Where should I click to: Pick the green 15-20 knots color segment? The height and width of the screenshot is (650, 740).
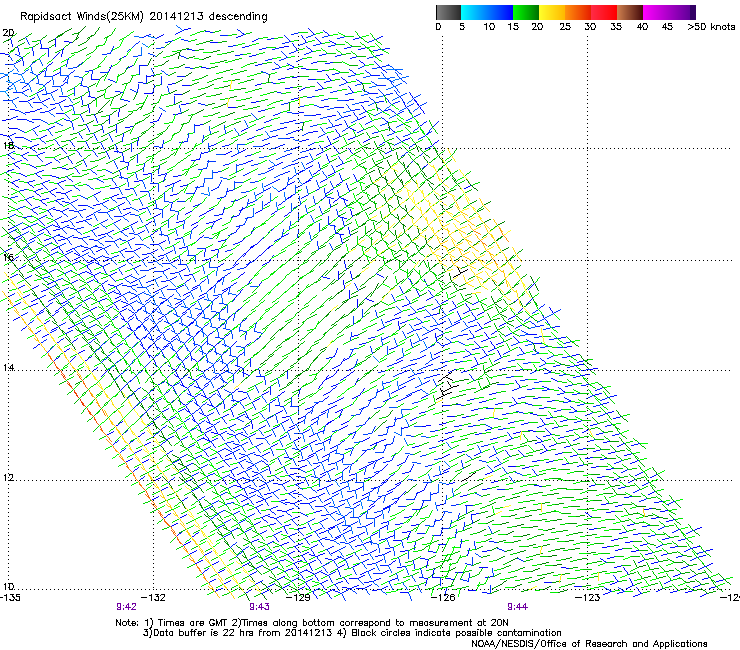(x=526, y=12)
